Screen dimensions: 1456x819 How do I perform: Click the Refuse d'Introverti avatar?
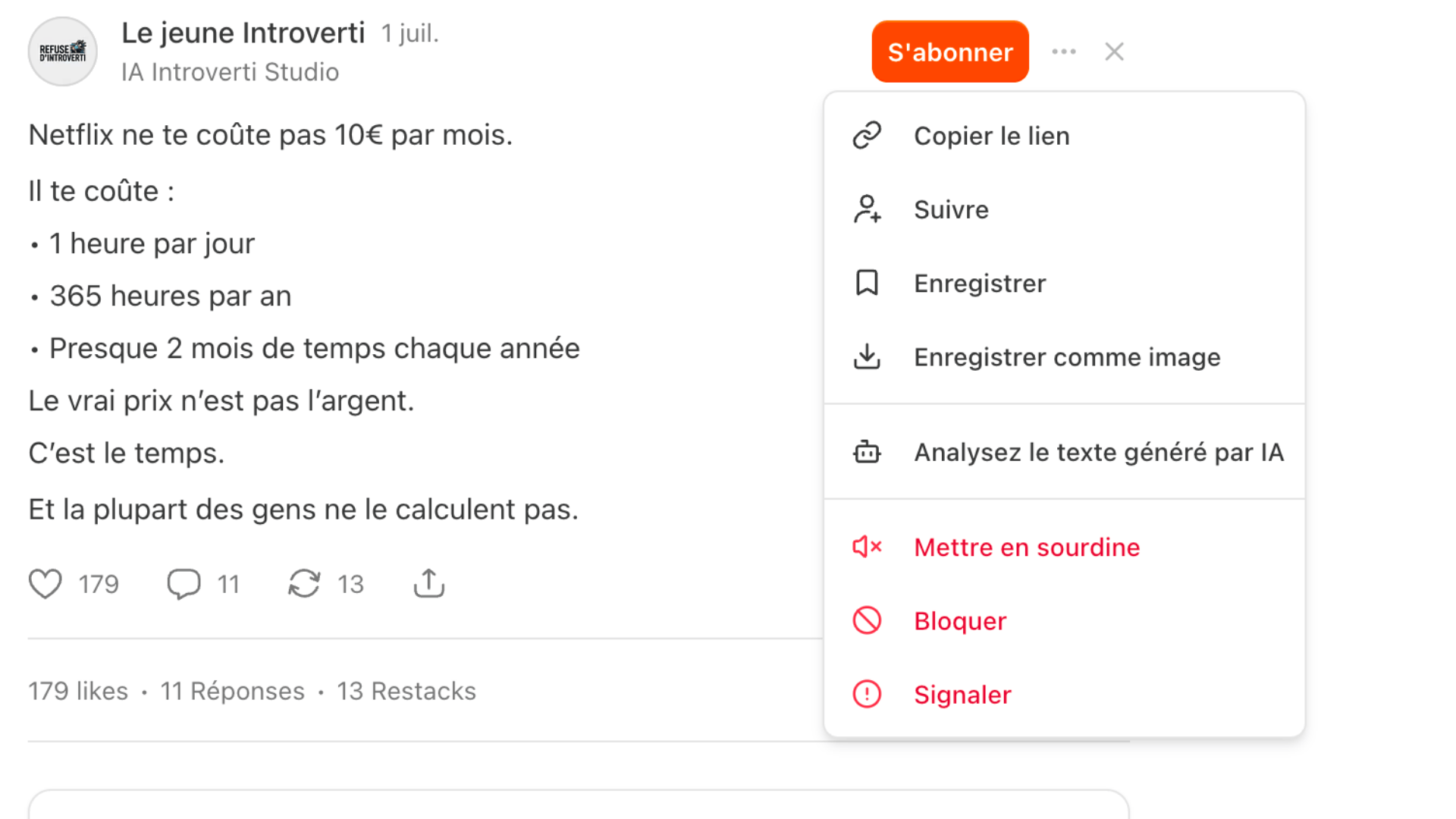tap(63, 52)
